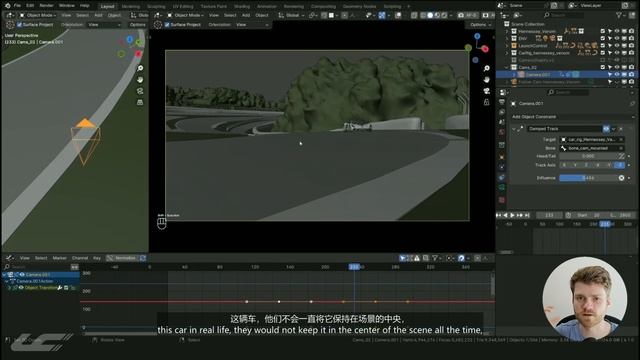This screenshot has width=640, height=360.
Task: Open the Object Constraints properties tab icon
Action: pyautogui.click(x=502, y=177)
